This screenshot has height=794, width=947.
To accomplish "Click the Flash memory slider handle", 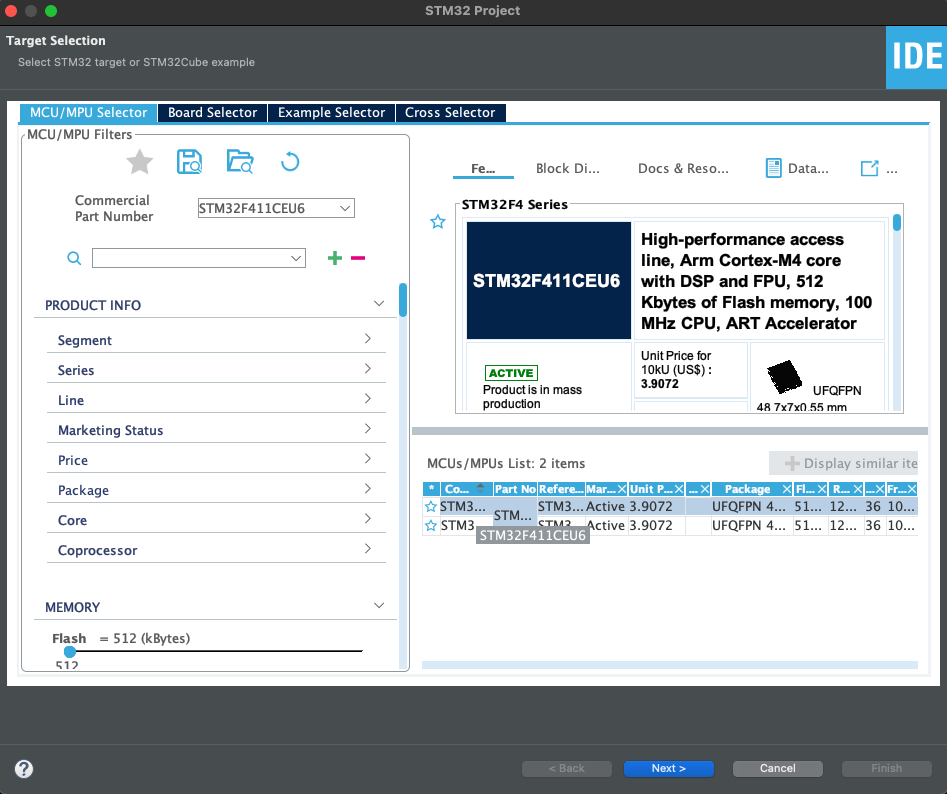I will point(70,652).
